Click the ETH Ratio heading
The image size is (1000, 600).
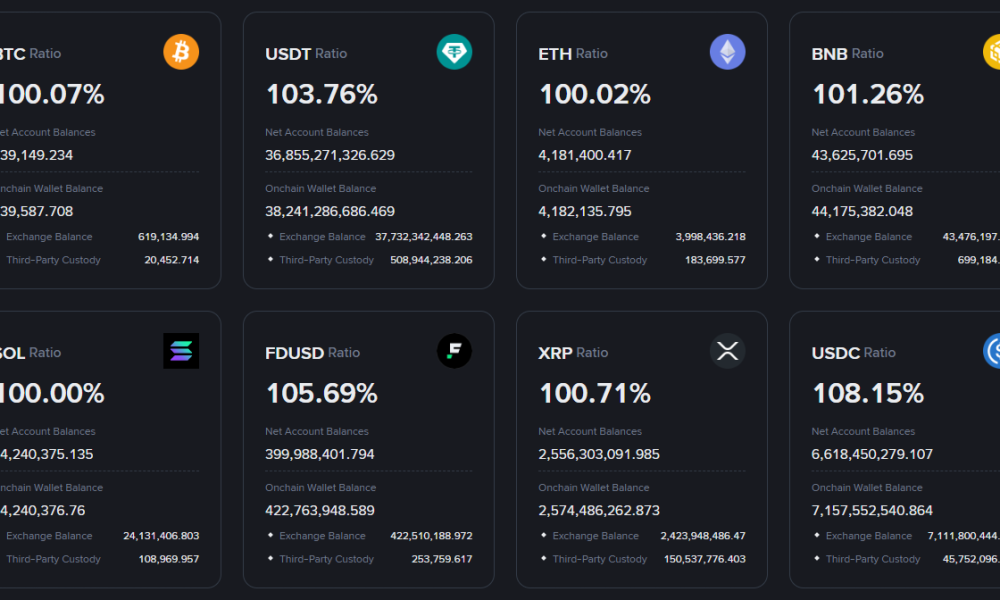572,53
